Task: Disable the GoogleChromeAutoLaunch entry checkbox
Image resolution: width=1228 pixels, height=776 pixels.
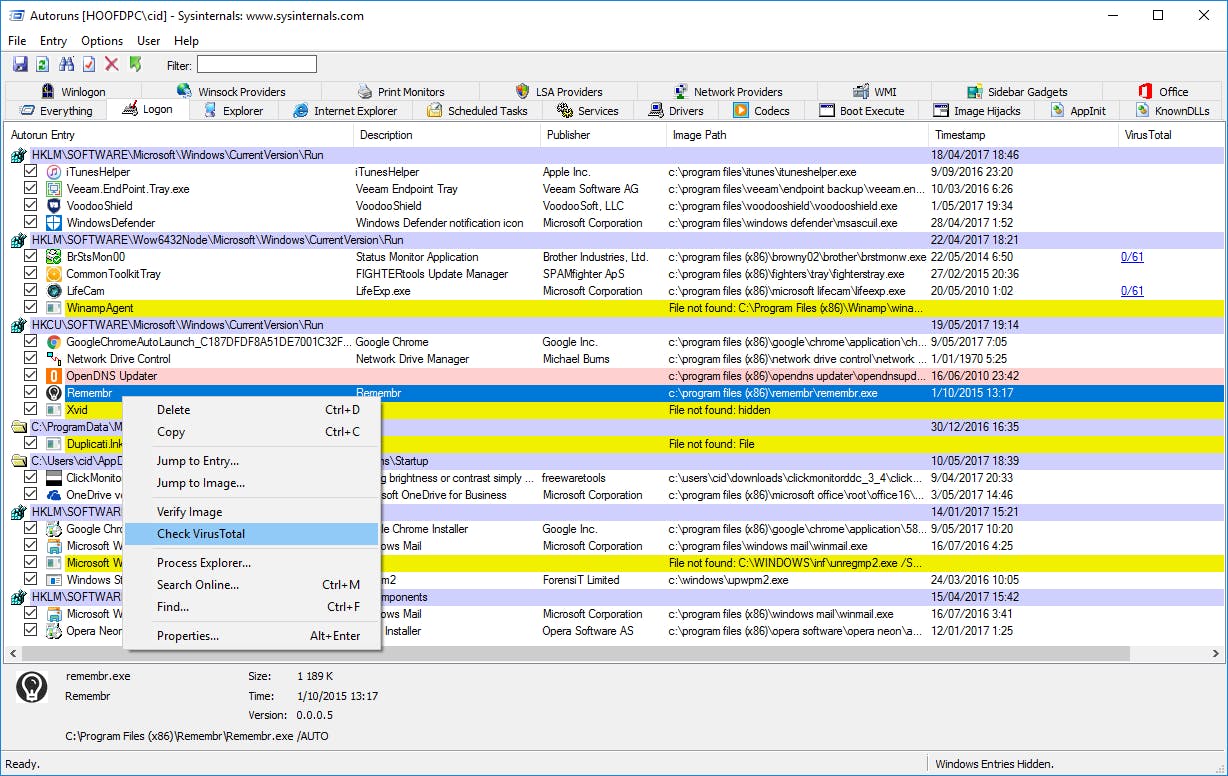Action: (x=31, y=342)
